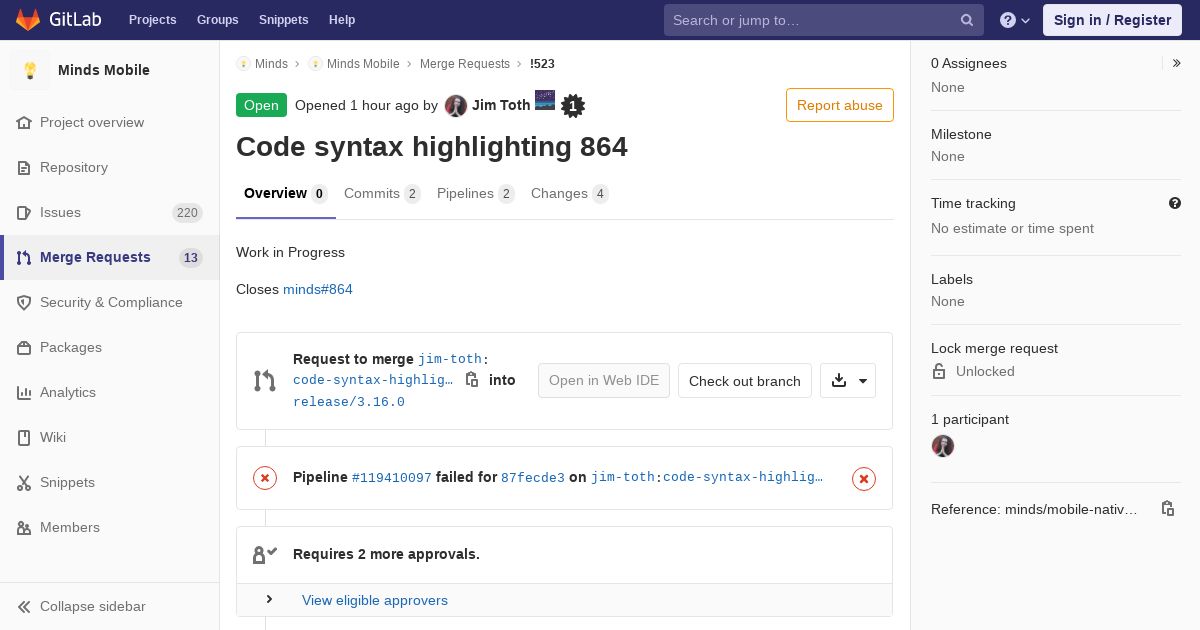Open Analytics in the sidebar

coord(110,392)
